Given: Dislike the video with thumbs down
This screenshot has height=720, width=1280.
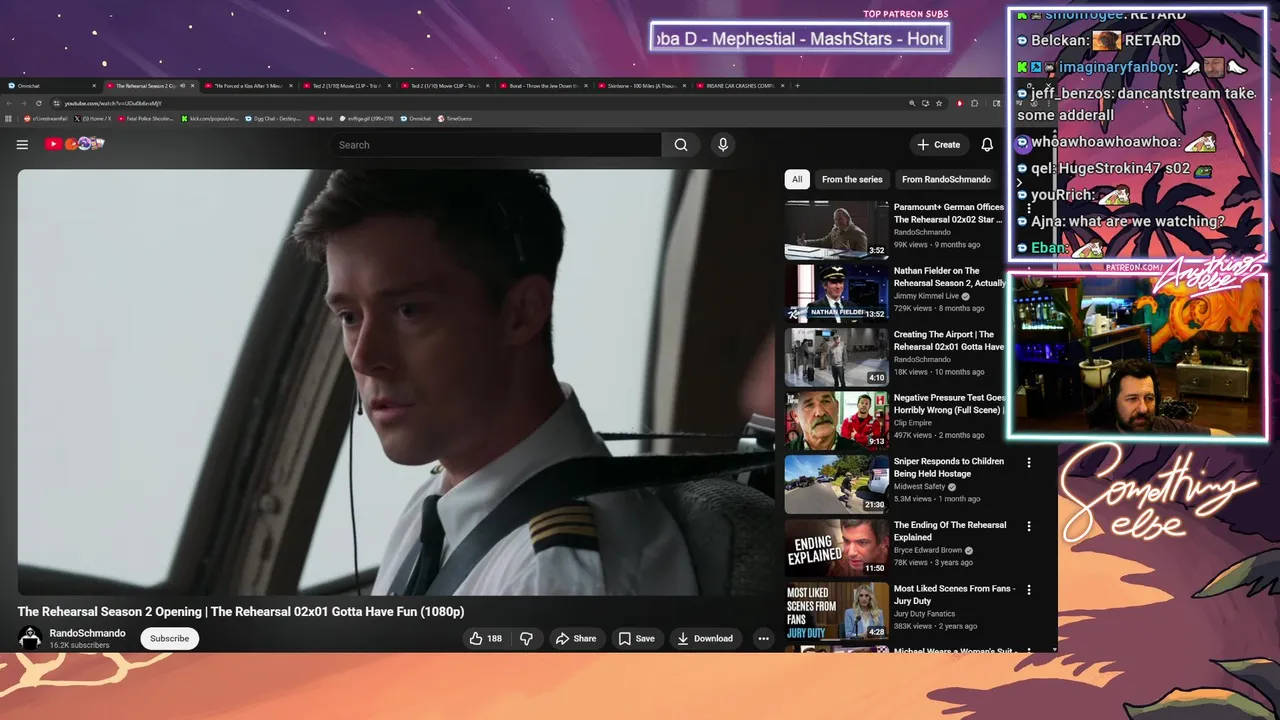Looking at the screenshot, I should [526, 638].
